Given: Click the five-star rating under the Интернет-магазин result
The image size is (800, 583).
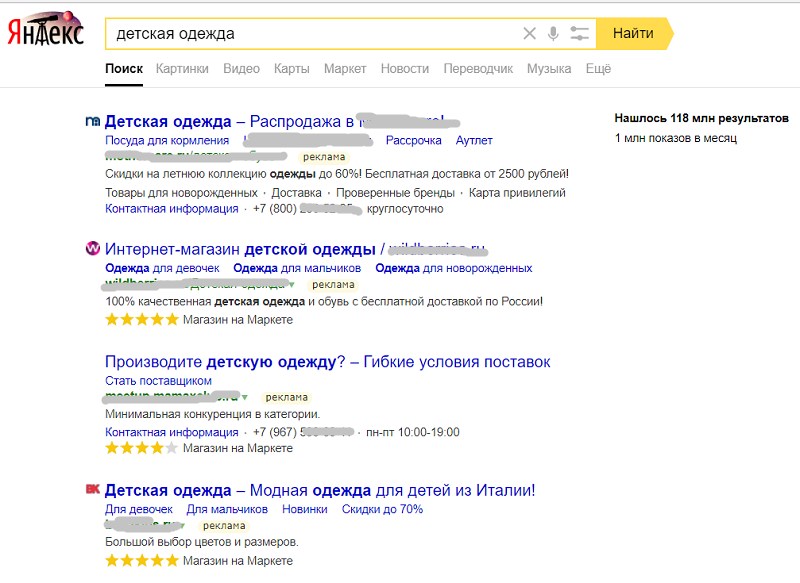Looking at the screenshot, I should (x=142, y=320).
